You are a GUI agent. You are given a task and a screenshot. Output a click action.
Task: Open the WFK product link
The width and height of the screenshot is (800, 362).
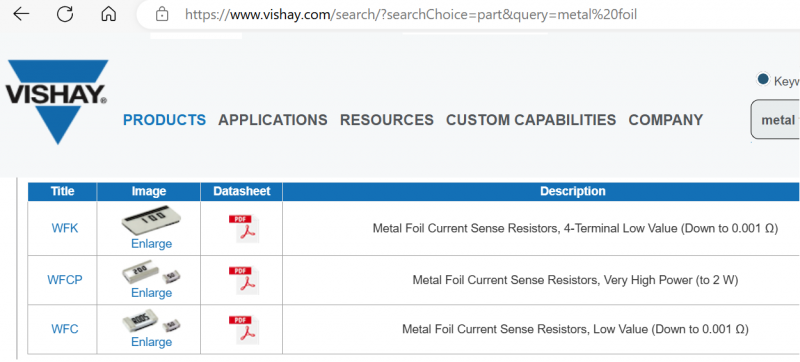pos(65,228)
